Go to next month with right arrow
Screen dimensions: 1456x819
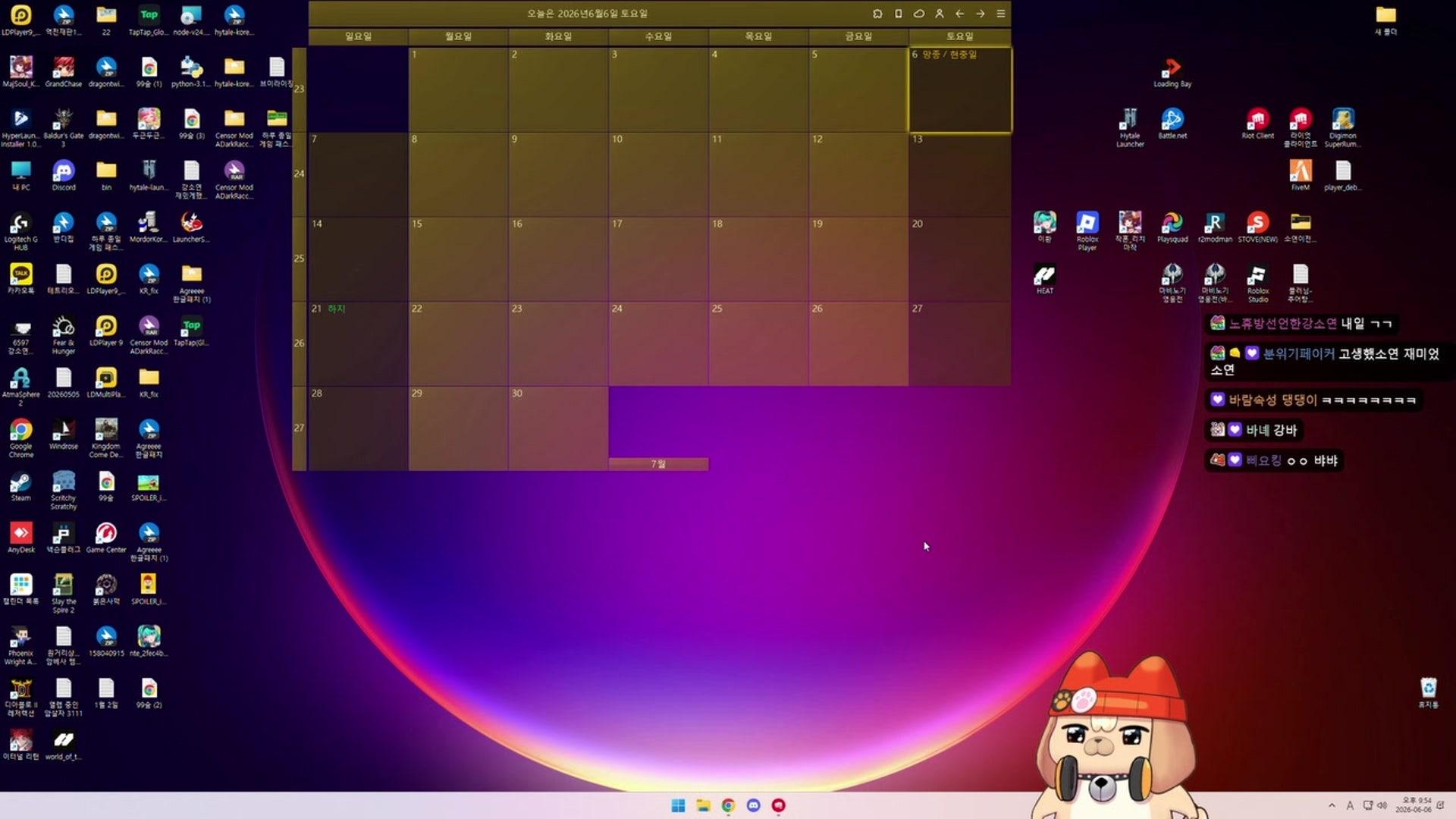[981, 14]
